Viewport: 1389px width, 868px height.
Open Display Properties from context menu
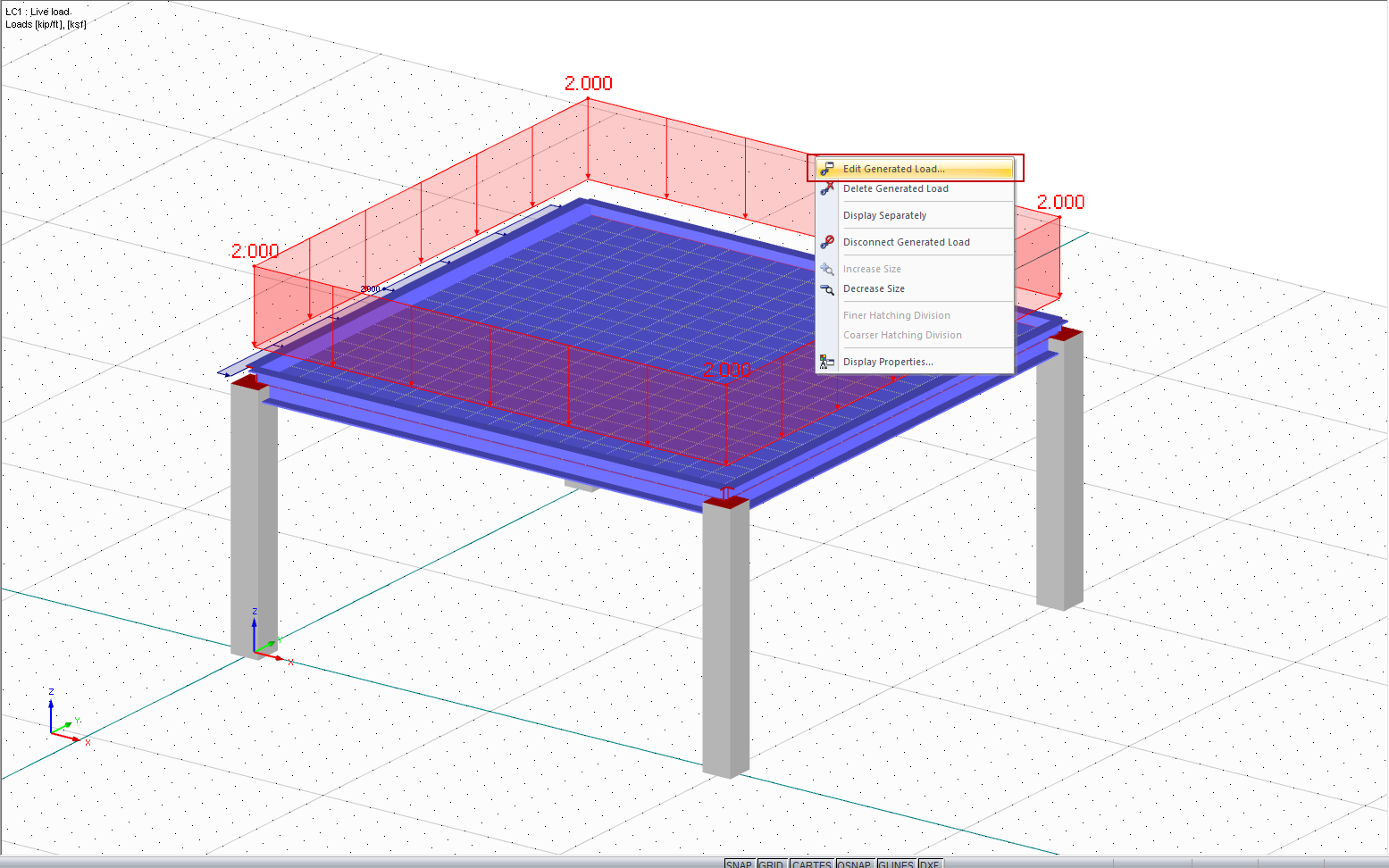pos(916,362)
